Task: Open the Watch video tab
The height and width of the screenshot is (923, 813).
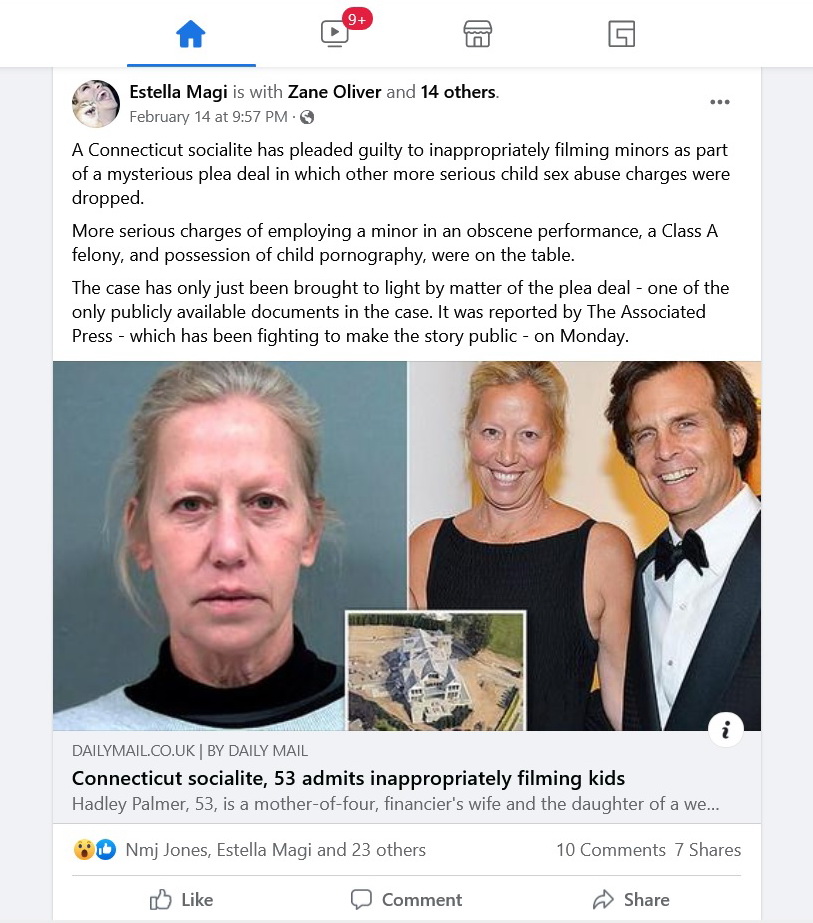Action: (x=334, y=34)
